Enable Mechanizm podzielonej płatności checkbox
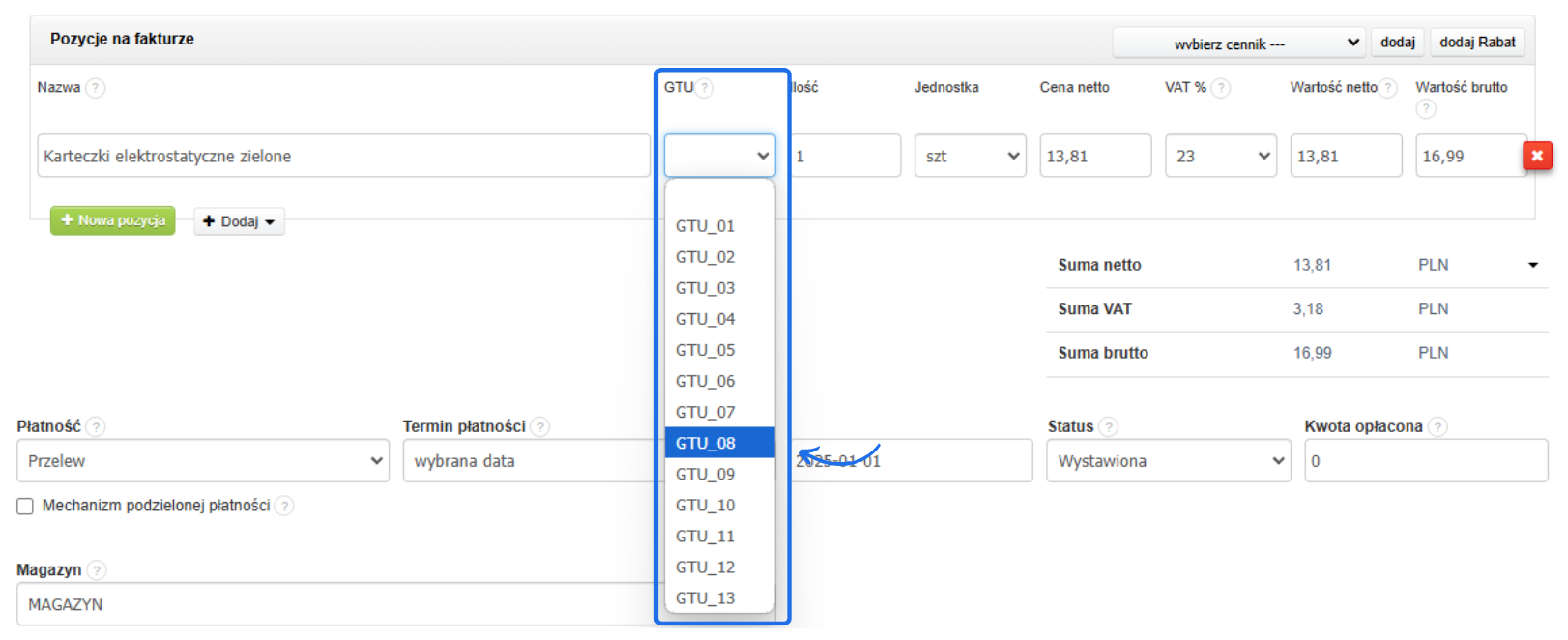The height and width of the screenshot is (640, 1568). (x=25, y=506)
